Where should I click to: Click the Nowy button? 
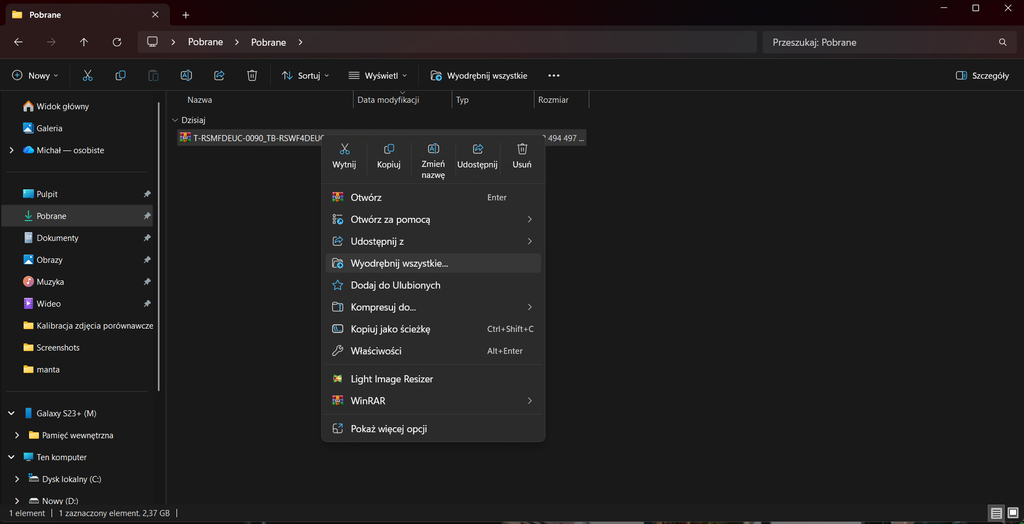(x=35, y=75)
